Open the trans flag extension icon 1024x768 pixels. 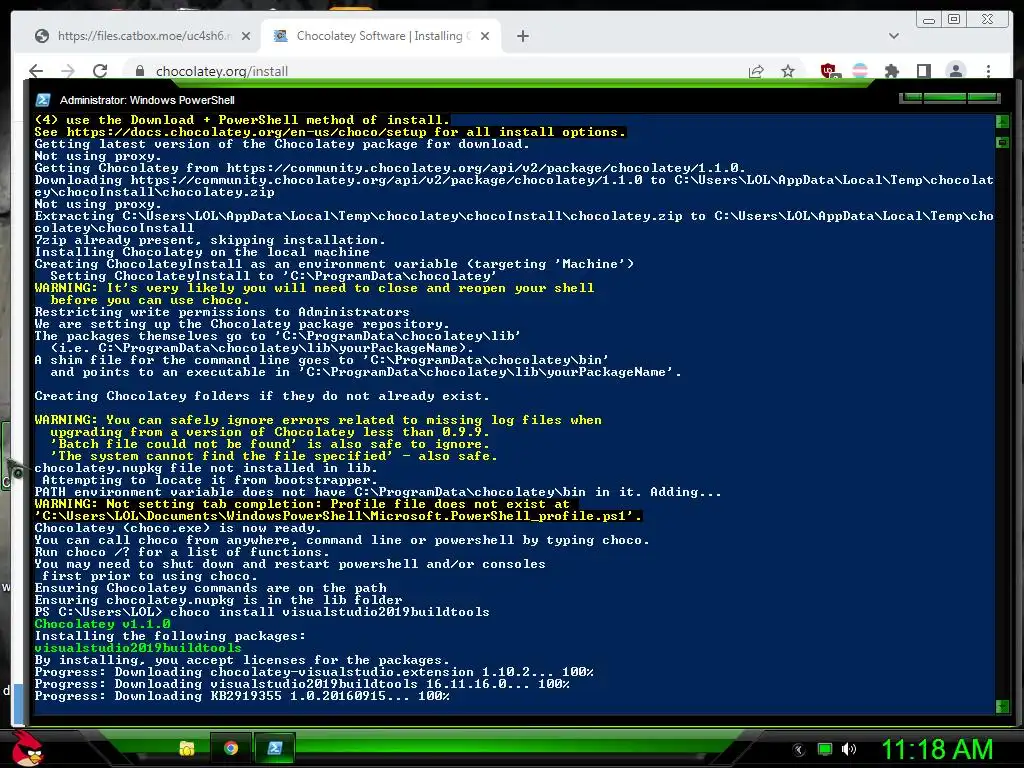click(x=861, y=71)
